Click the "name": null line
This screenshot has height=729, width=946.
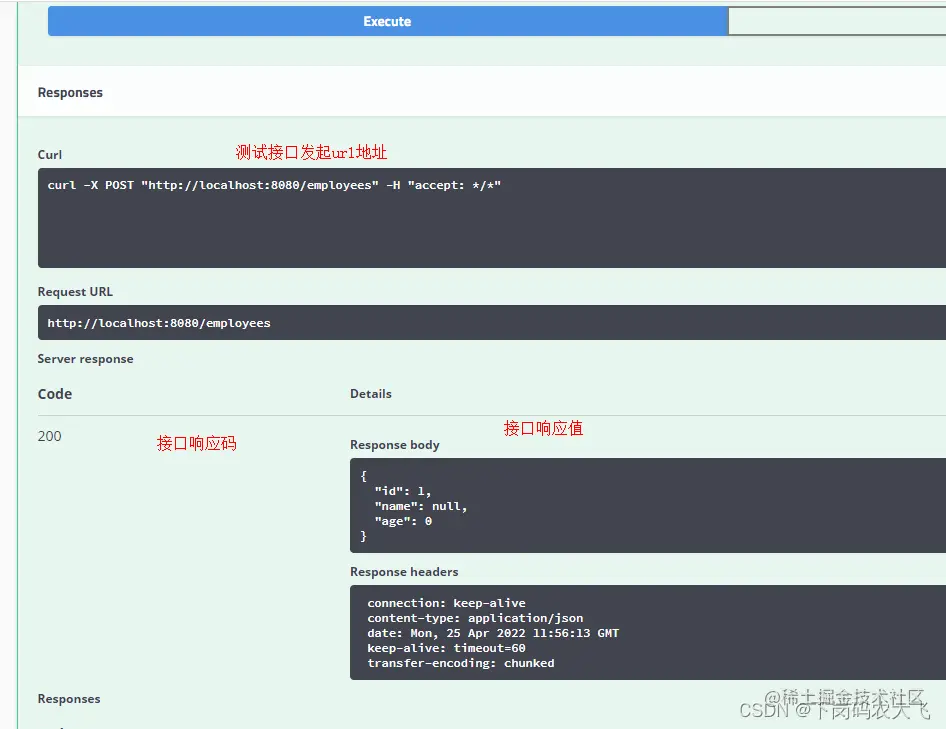pos(421,506)
